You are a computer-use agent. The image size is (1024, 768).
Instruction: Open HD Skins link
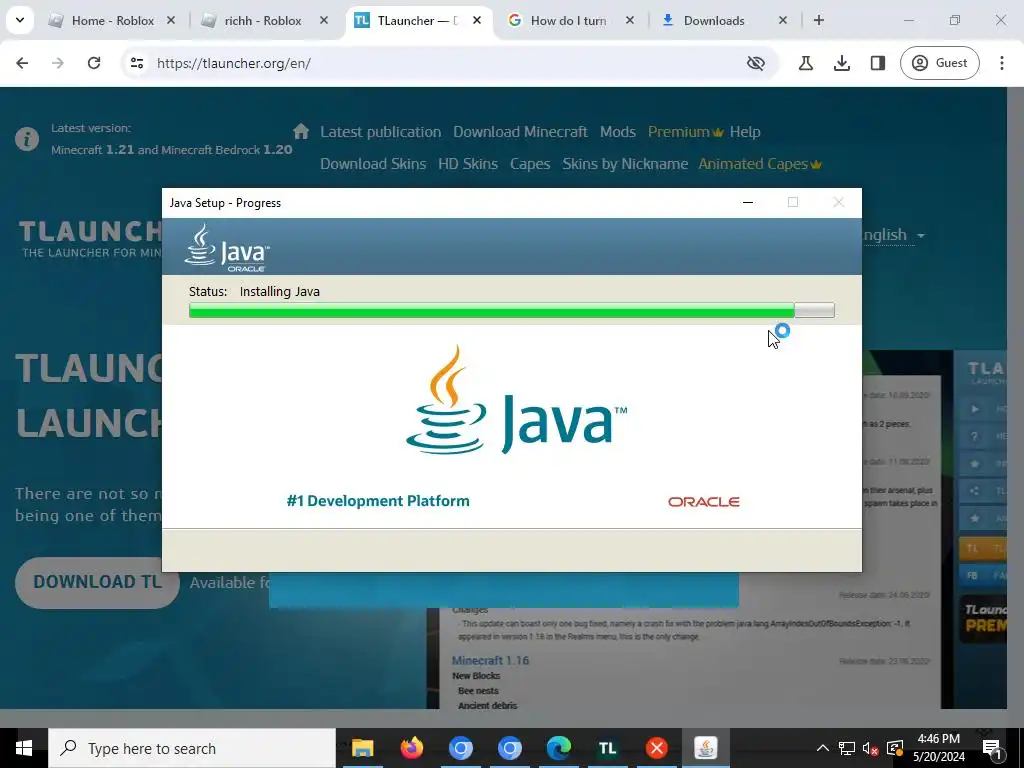point(468,164)
